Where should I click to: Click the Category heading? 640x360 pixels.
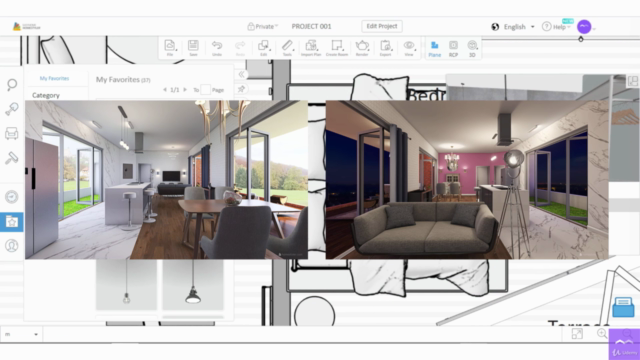coord(46,95)
